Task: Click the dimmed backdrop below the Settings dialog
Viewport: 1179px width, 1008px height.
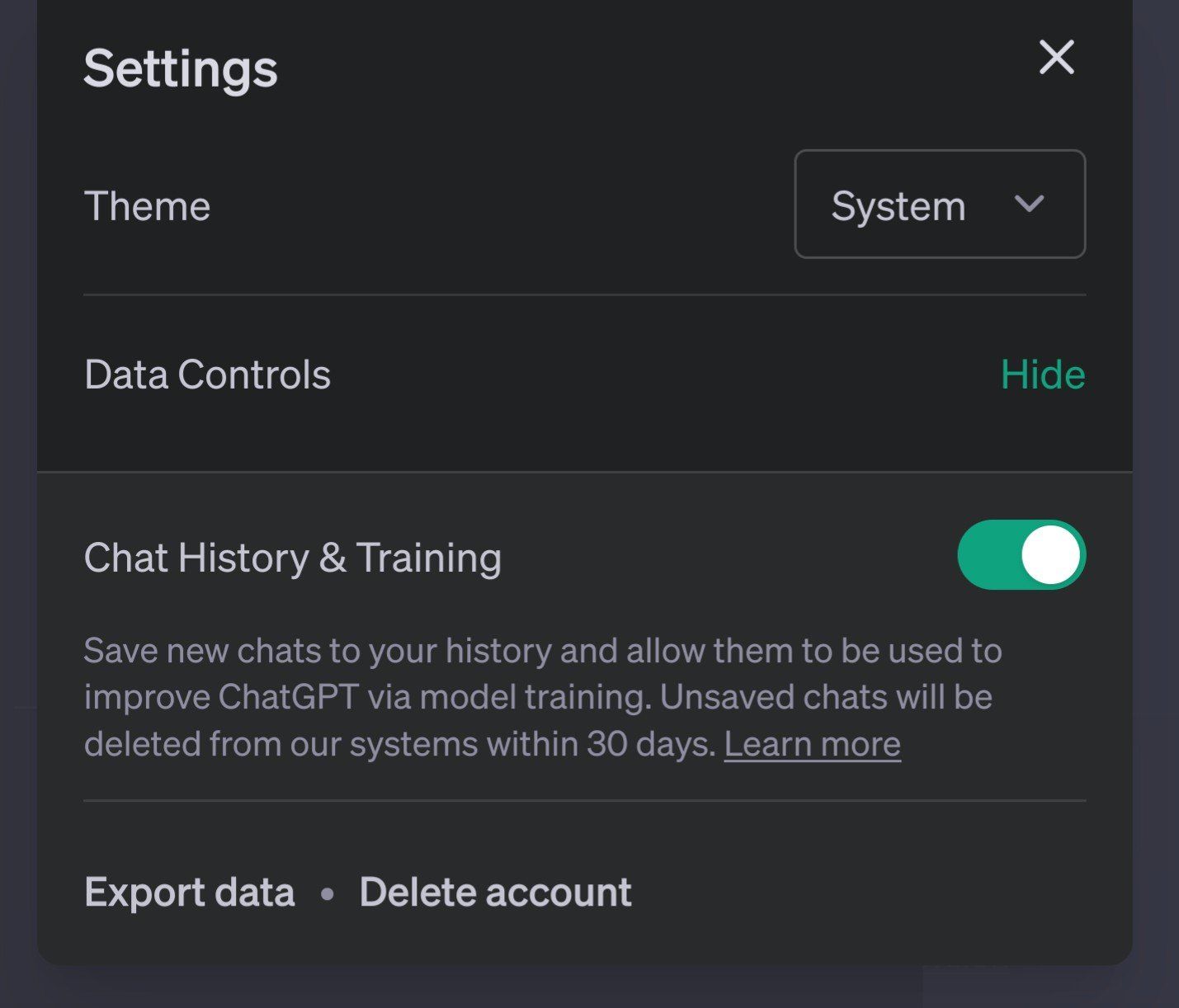Action: pos(589,988)
